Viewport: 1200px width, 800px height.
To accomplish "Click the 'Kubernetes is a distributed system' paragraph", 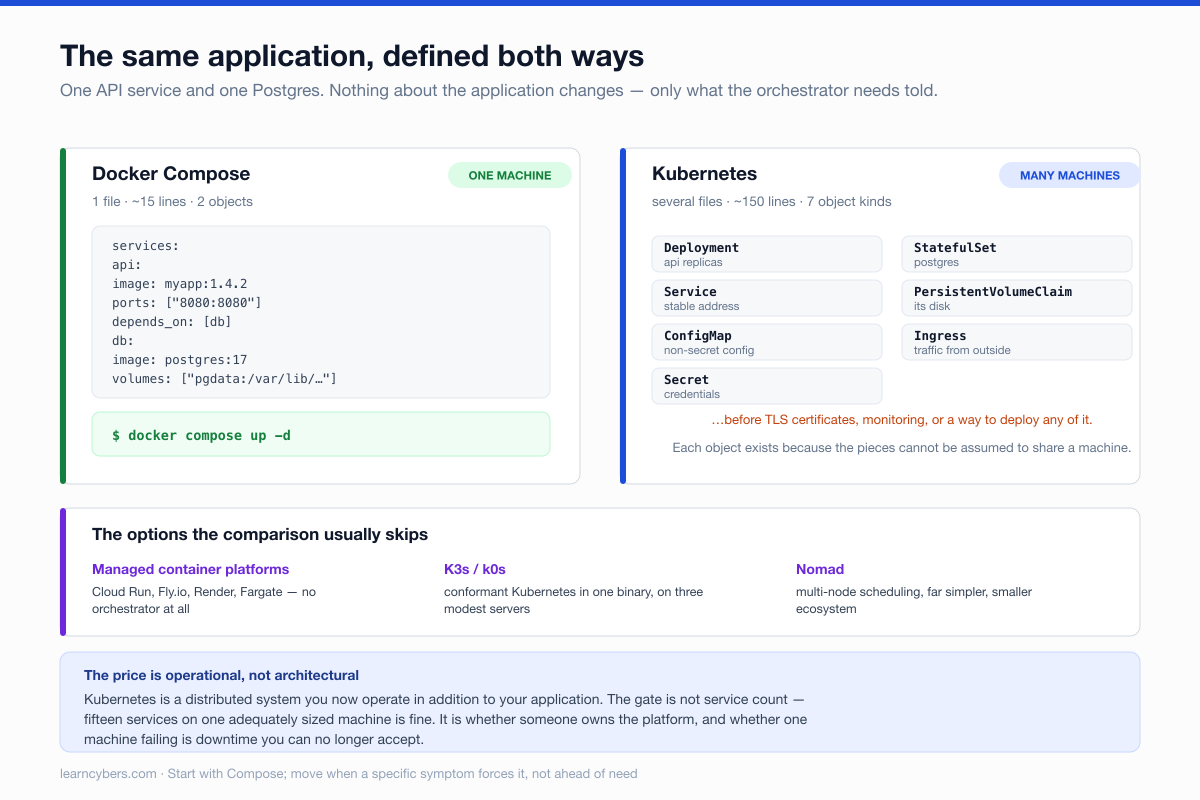I will [446, 719].
